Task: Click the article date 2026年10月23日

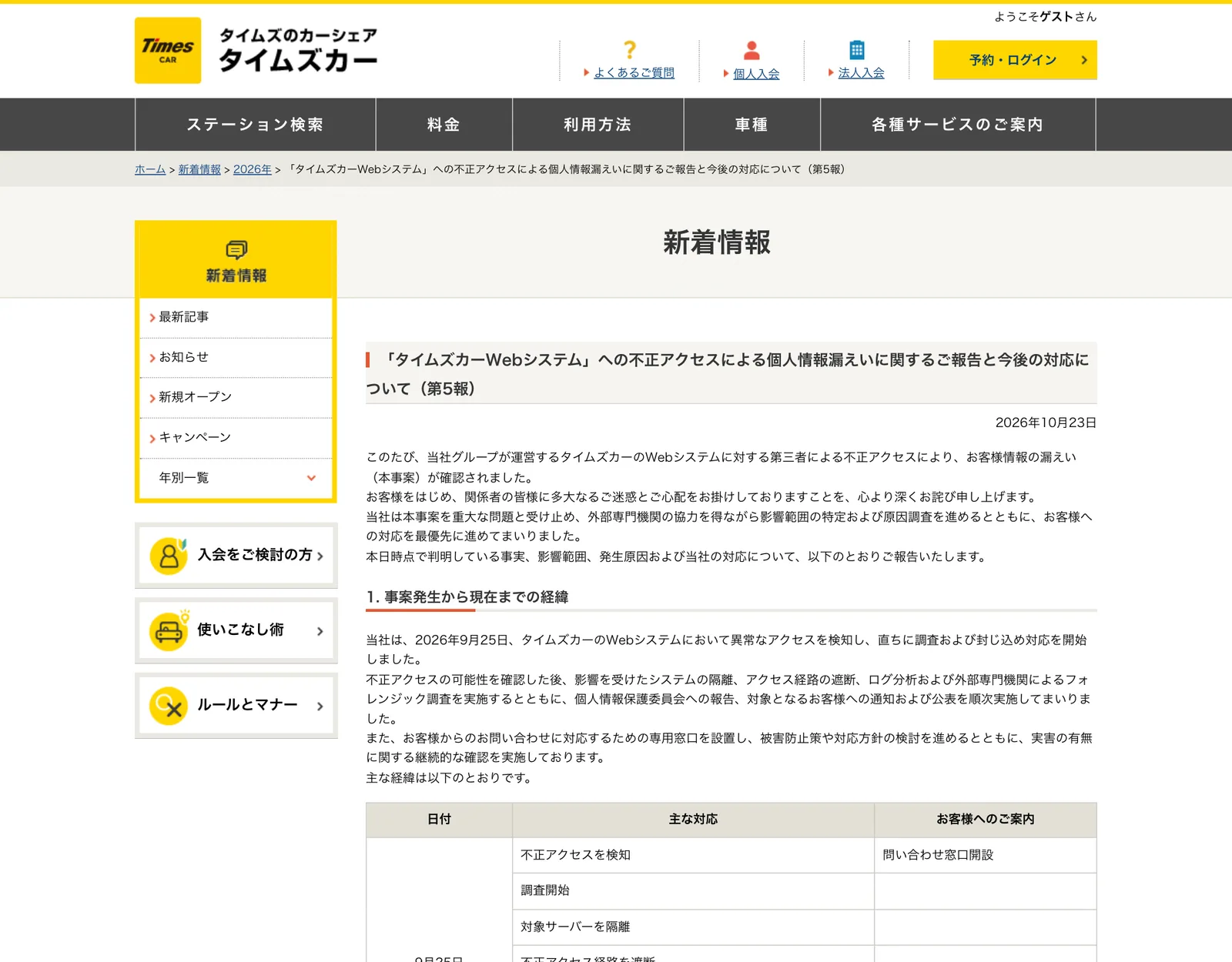Action: click(1046, 423)
